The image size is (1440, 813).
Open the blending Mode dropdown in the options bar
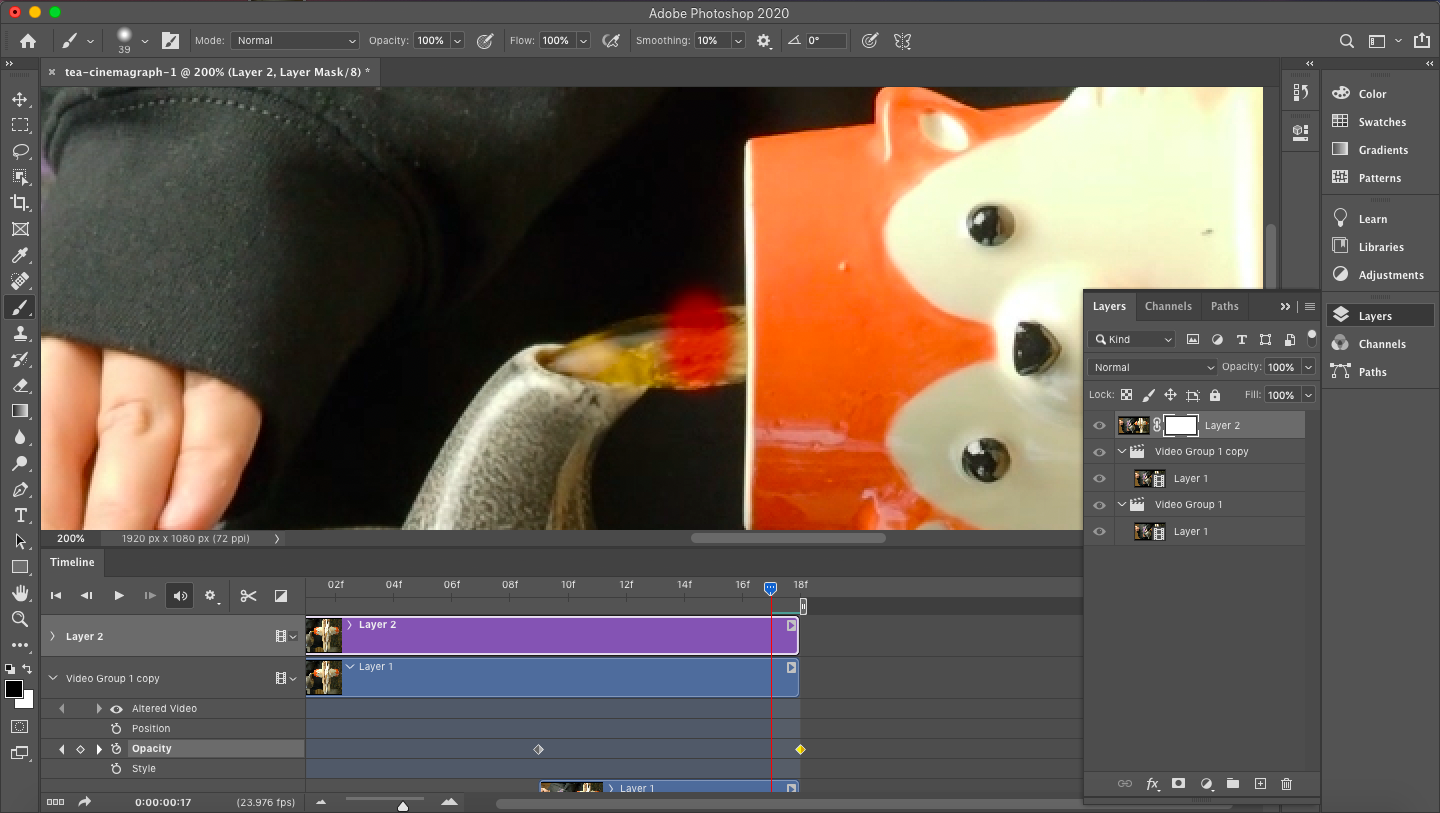(294, 40)
